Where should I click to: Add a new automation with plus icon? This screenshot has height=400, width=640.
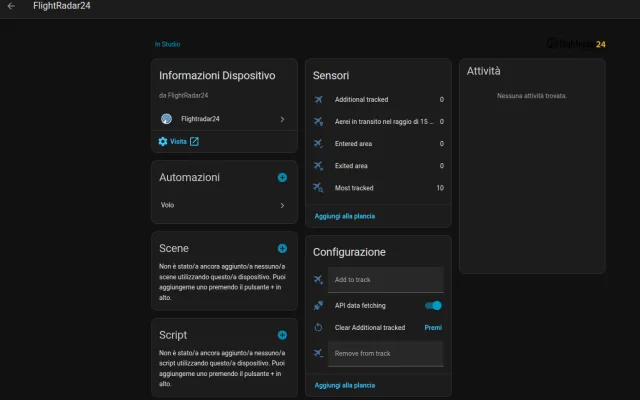(x=282, y=178)
